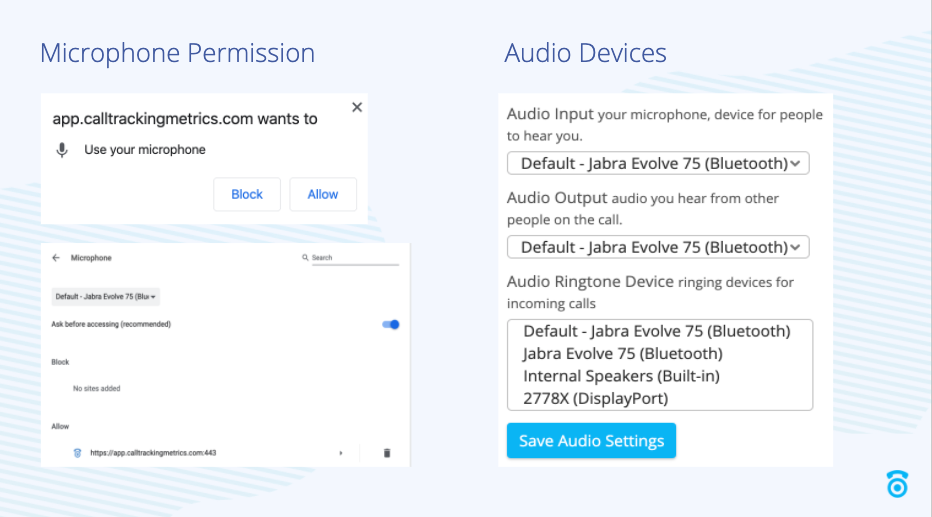Delete the calltrackingmetrics allowed site entry
Viewport: 932px width, 517px height.
pos(387,453)
